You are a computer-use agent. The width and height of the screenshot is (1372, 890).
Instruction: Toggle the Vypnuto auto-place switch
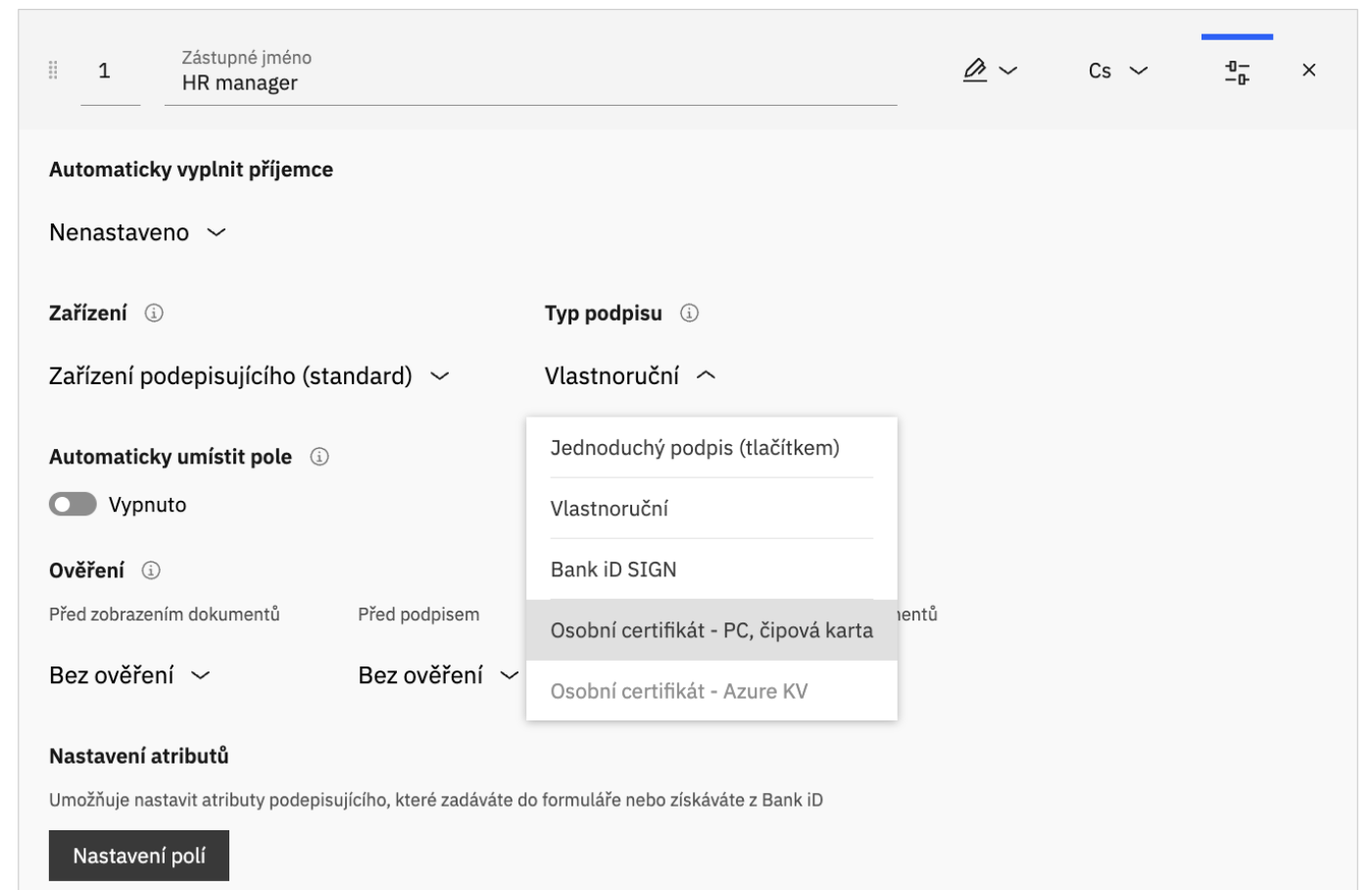73,505
